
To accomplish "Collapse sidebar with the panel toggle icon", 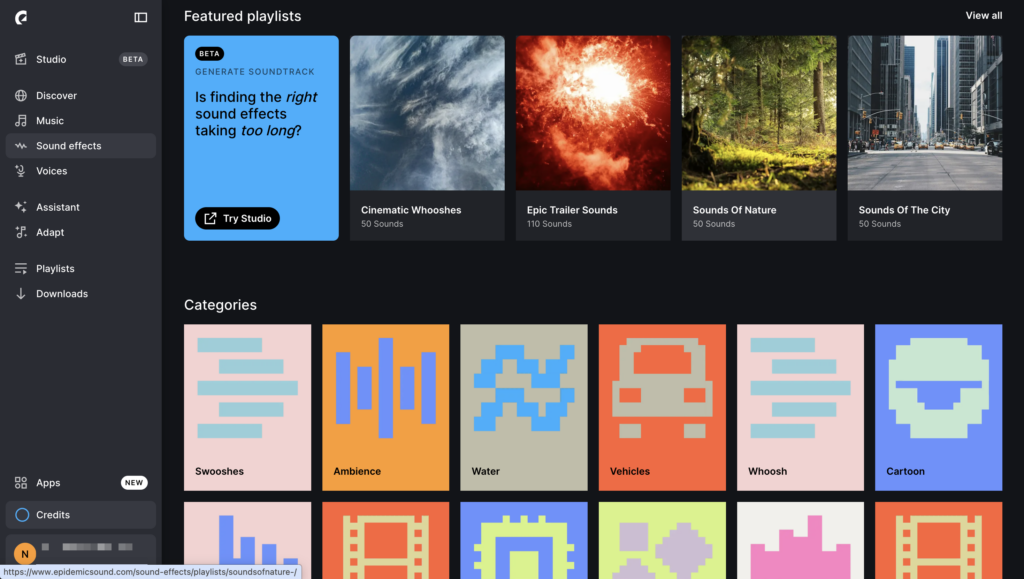I will 140,18.
